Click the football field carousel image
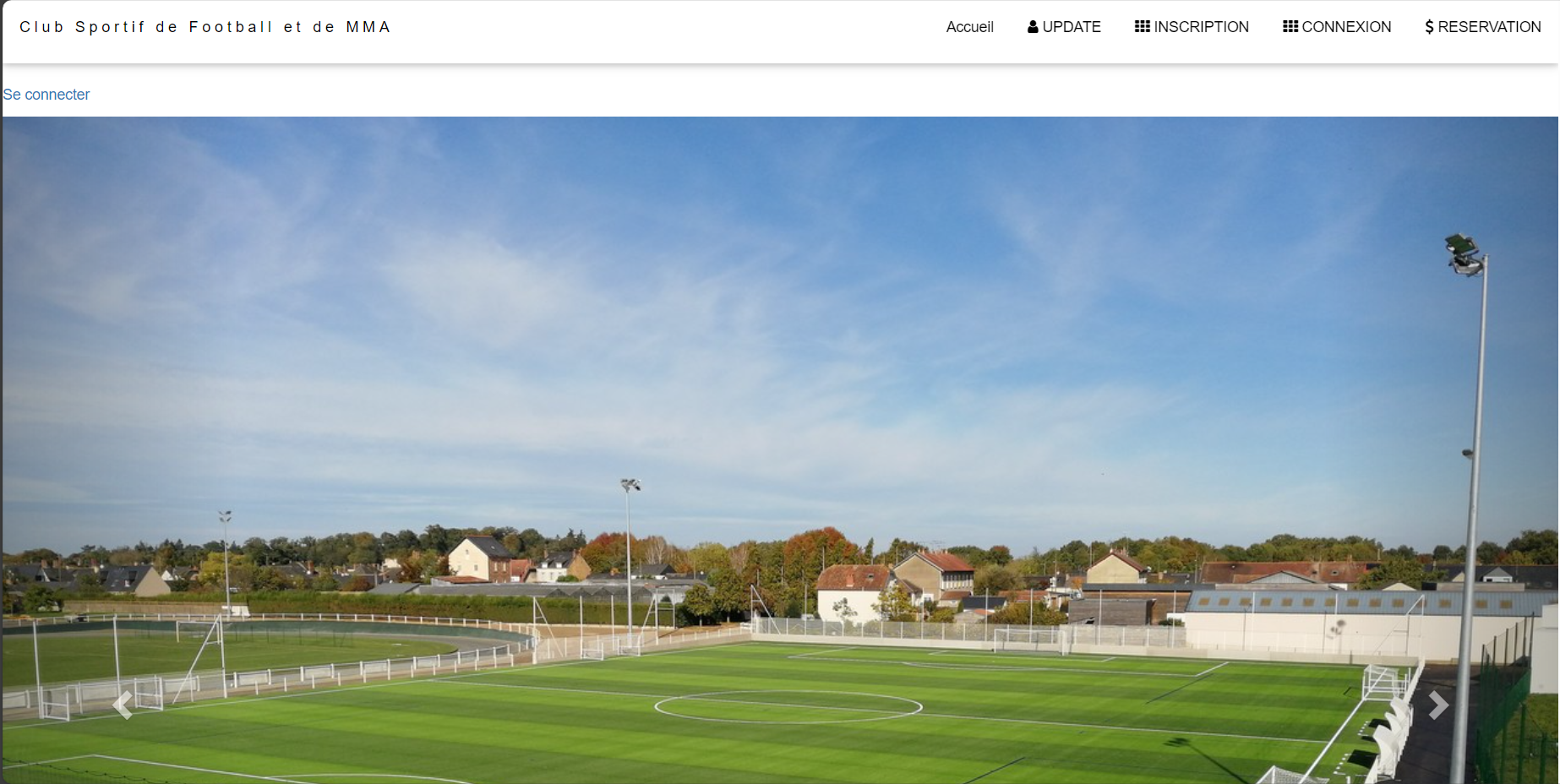Screen dimensions: 1560x784 780,450
